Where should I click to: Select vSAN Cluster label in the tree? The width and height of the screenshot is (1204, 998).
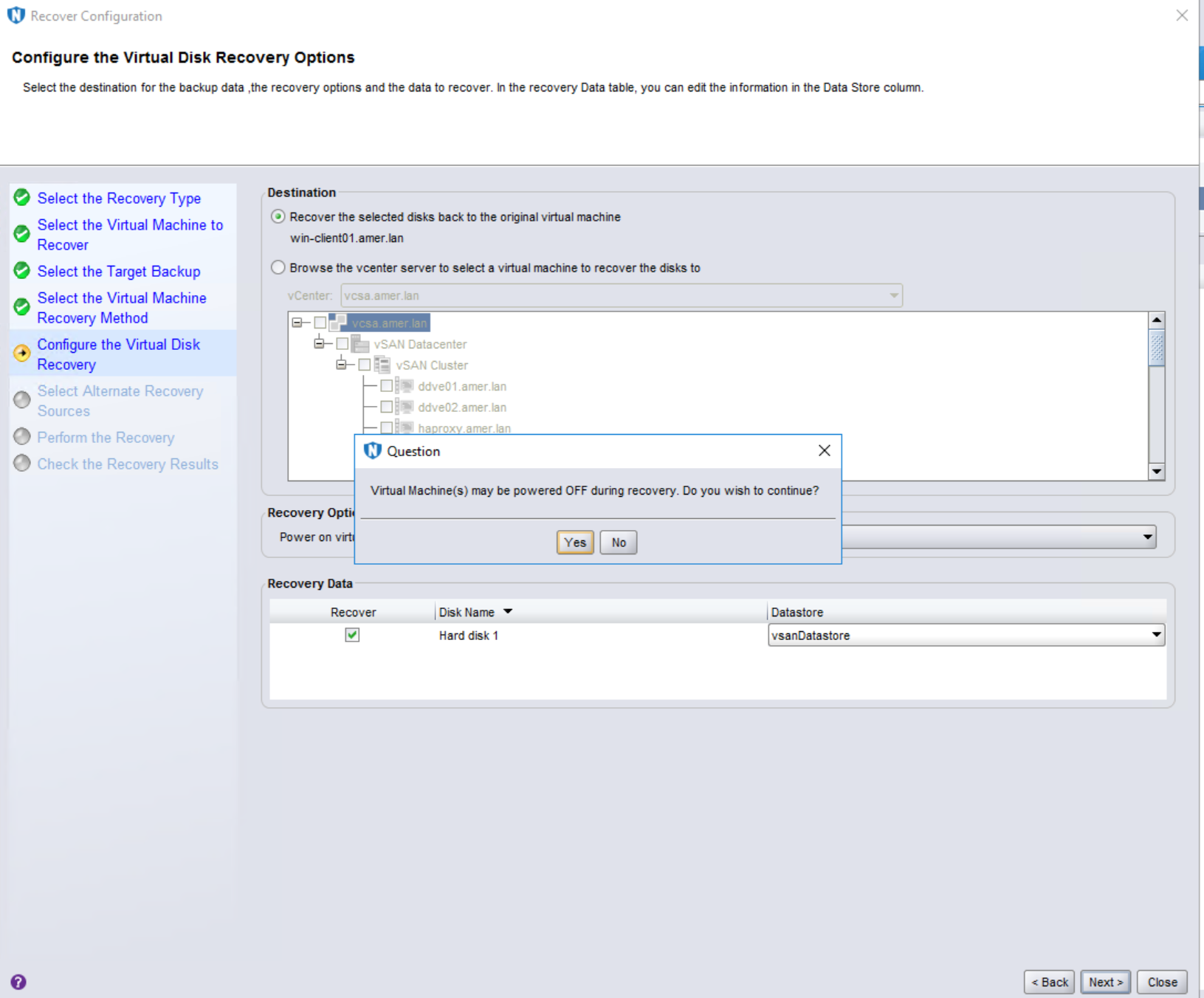pyautogui.click(x=432, y=365)
